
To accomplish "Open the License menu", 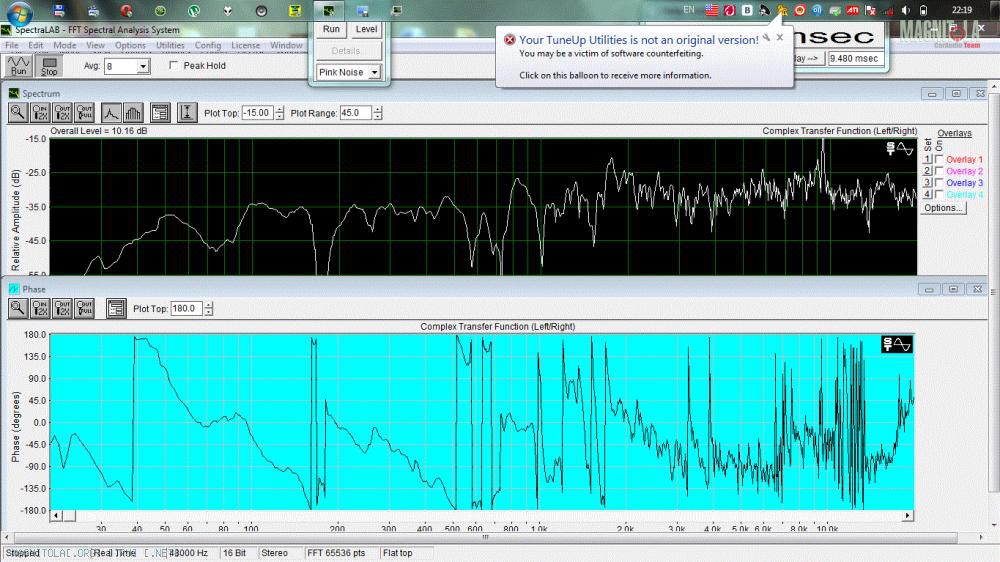I will tap(246, 45).
